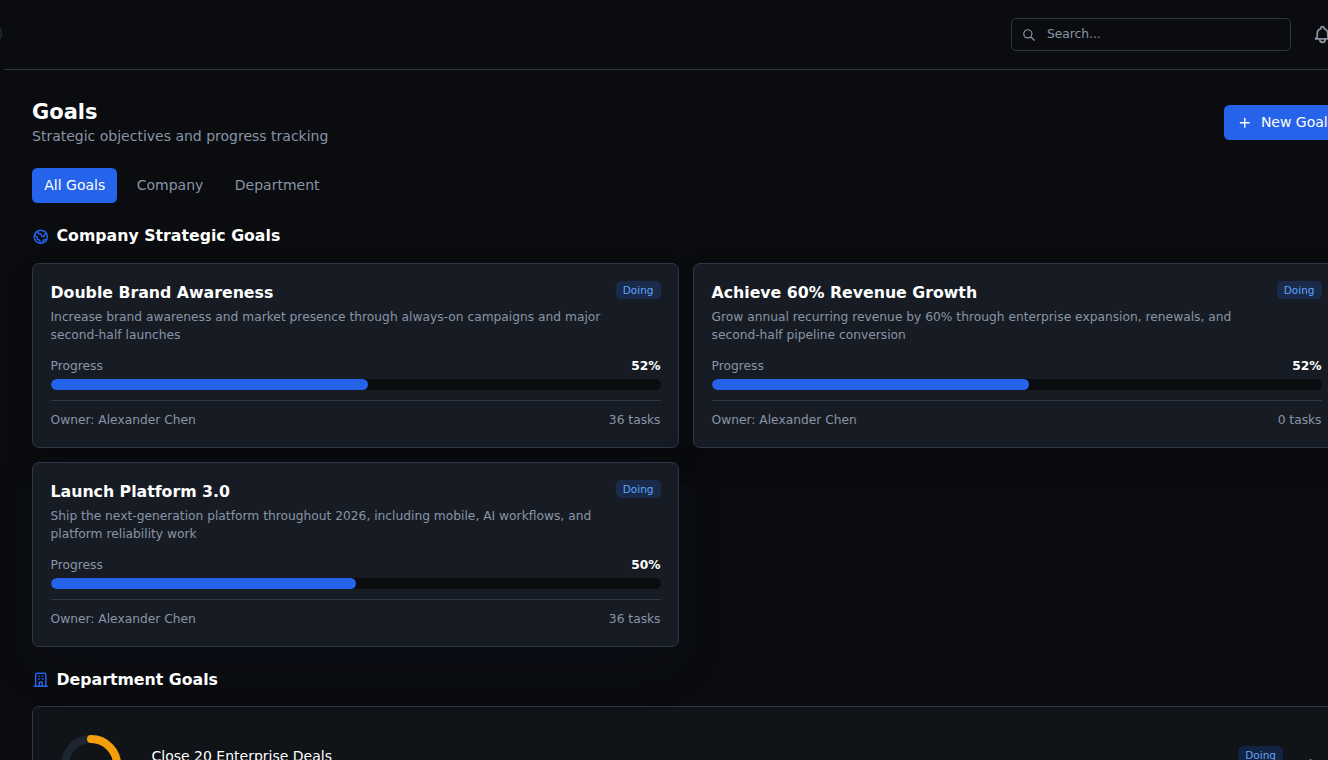Click the Double Brand Awareness description text
Screen dimensions: 1328x760
pyautogui.click(x=326, y=326)
